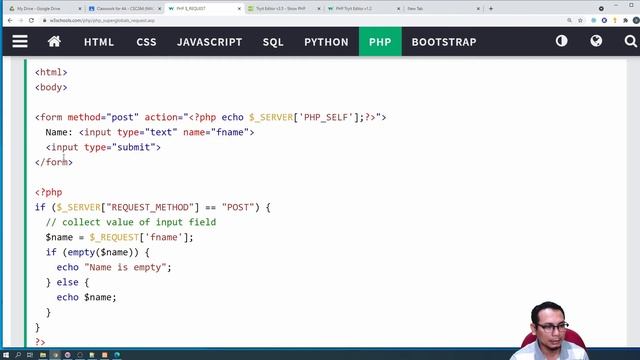Click the closing "</form>" code line
This screenshot has height=360, width=640.
(x=54, y=162)
